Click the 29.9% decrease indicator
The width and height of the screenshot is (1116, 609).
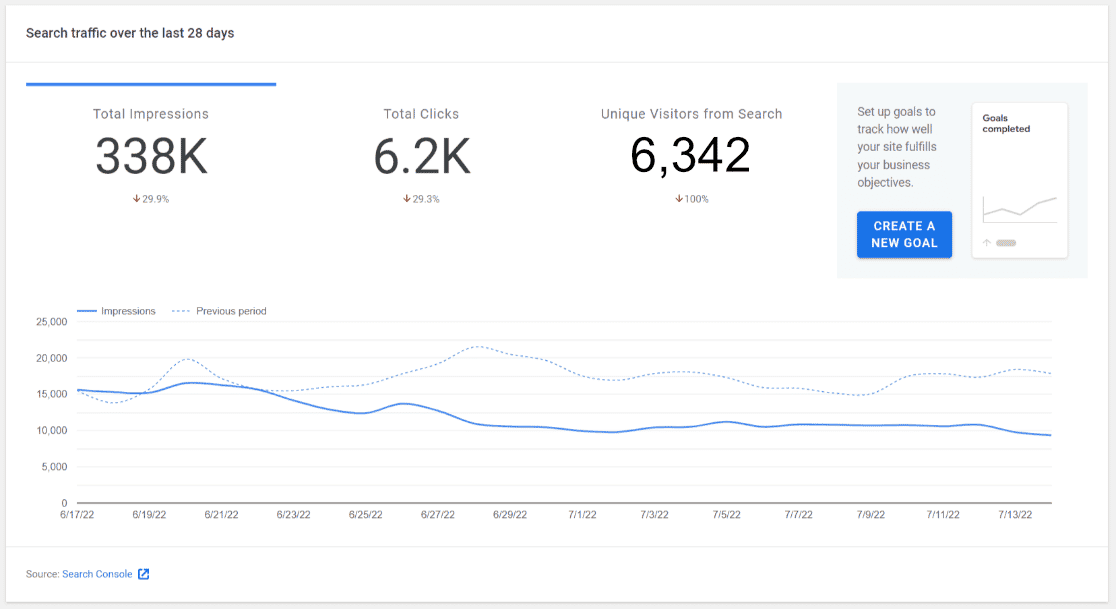click(x=151, y=199)
